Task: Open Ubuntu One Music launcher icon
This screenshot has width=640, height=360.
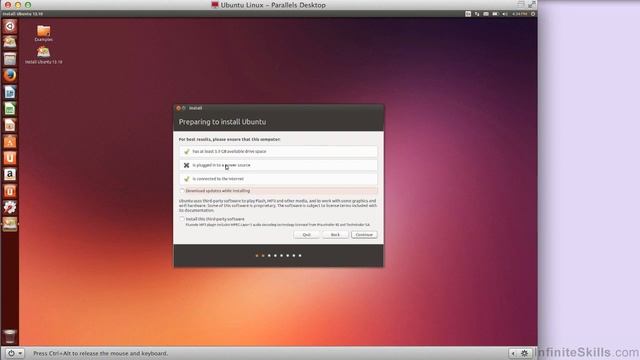Action: click(x=10, y=191)
